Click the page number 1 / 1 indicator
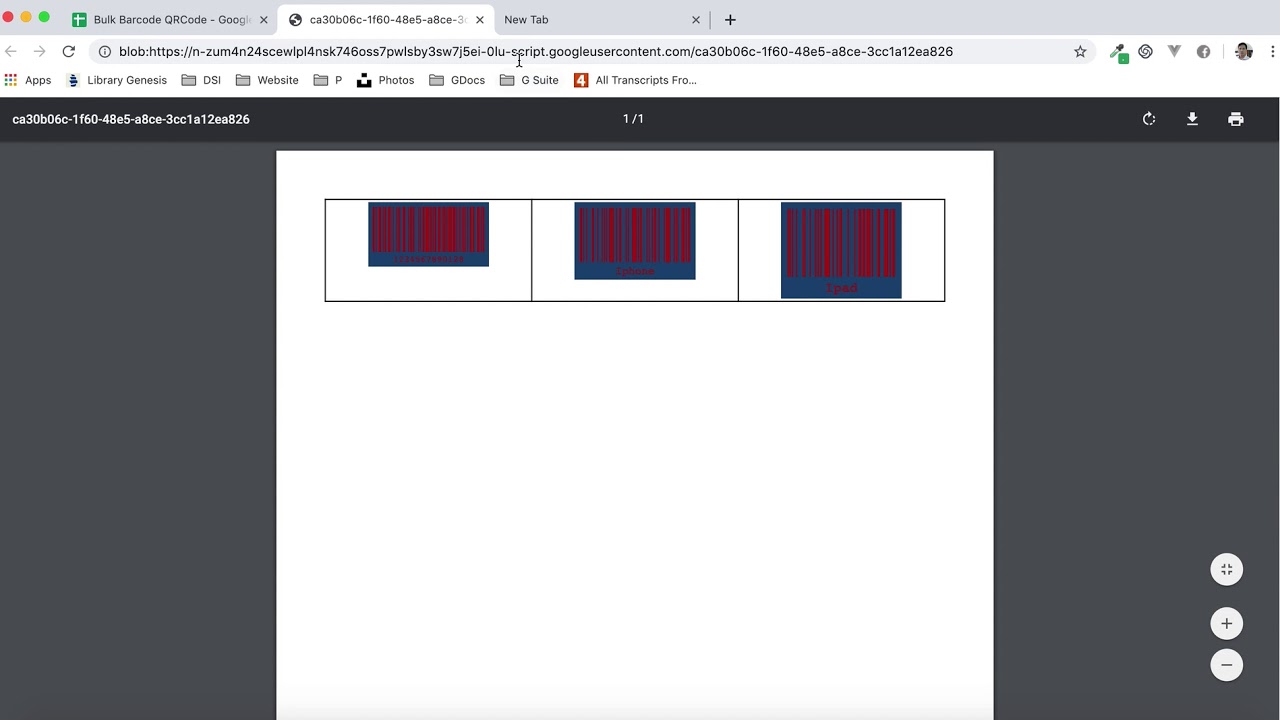 click(x=633, y=119)
